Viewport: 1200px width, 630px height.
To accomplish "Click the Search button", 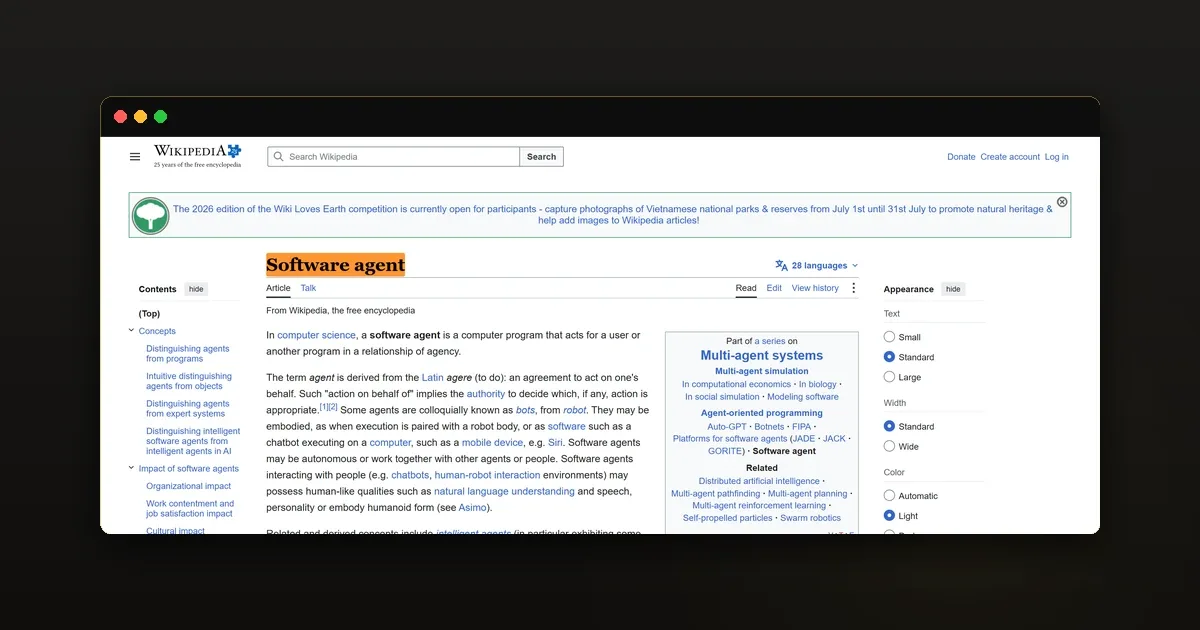I will point(541,157).
